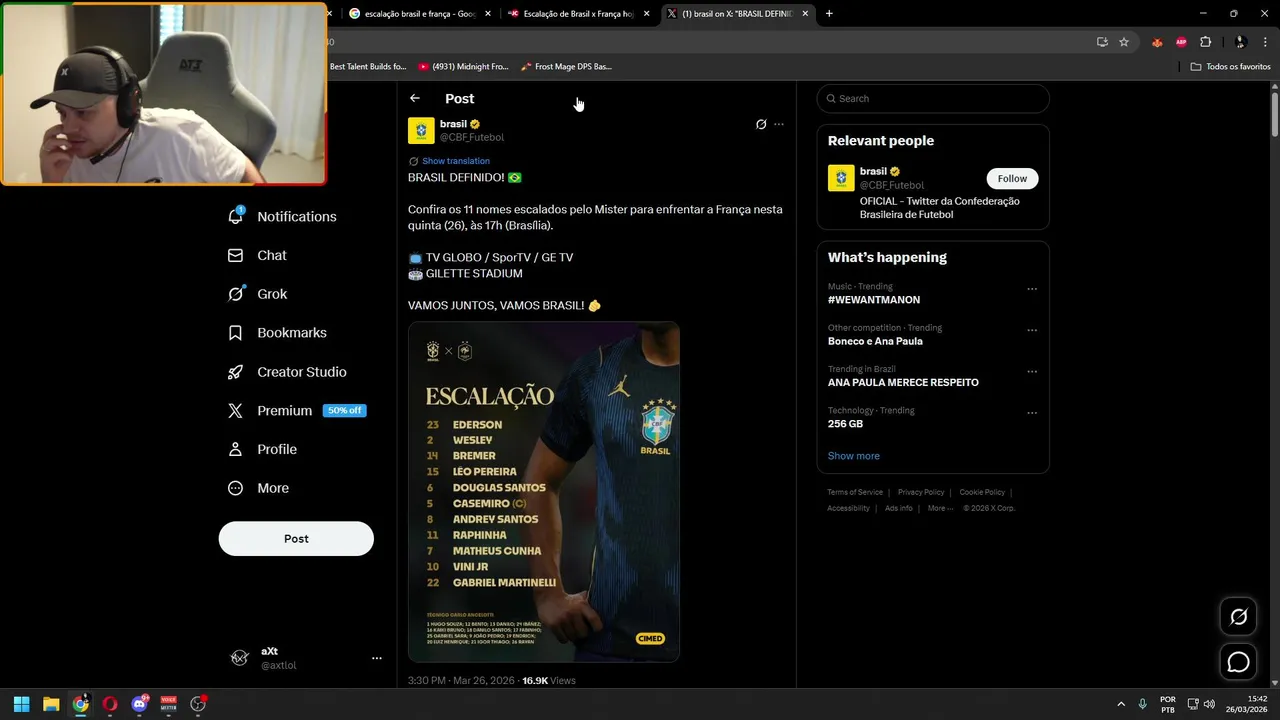
Task: Open Privacy Policy footer link
Action: tap(921, 492)
